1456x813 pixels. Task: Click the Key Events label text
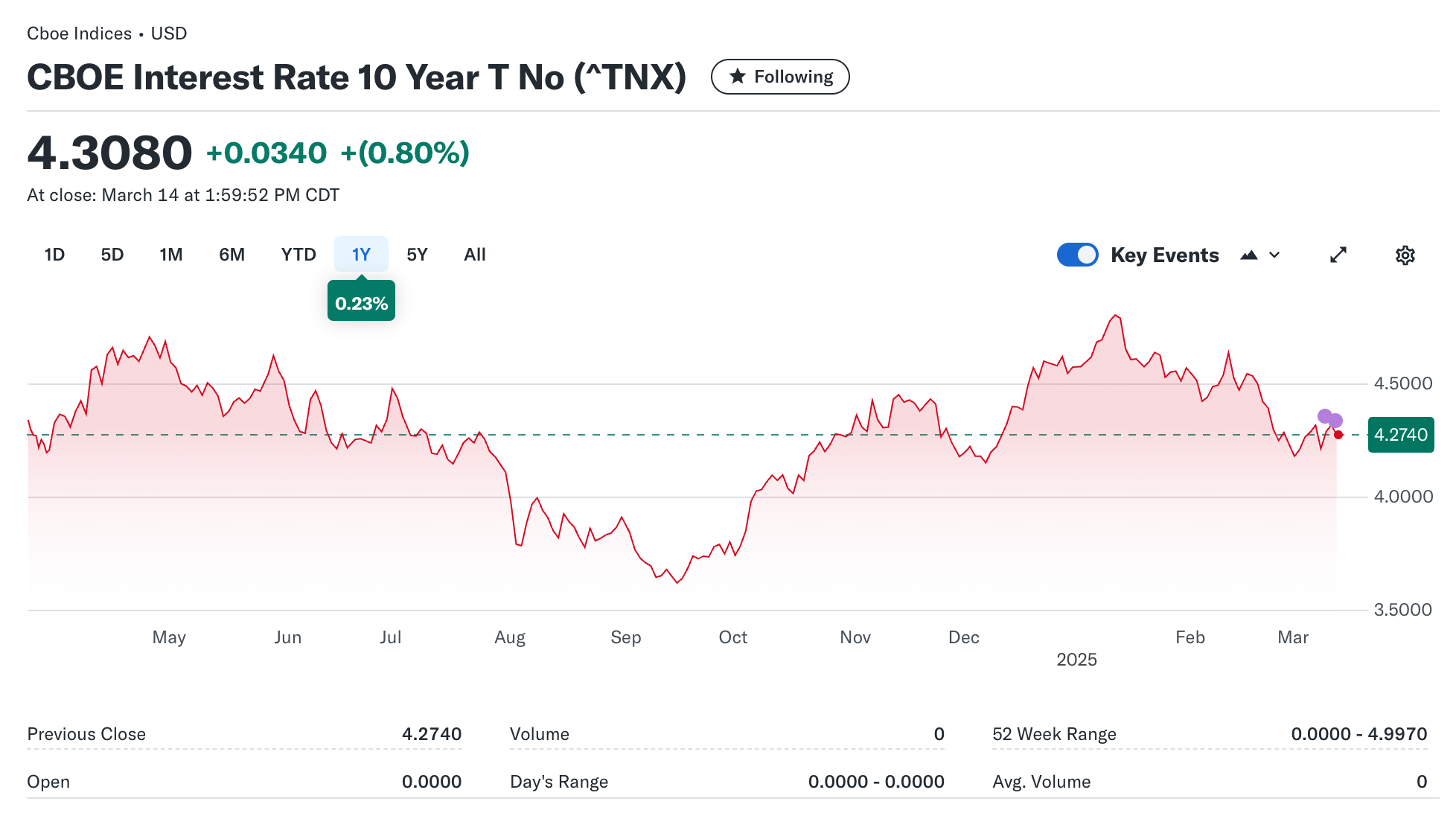tap(1164, 255)
